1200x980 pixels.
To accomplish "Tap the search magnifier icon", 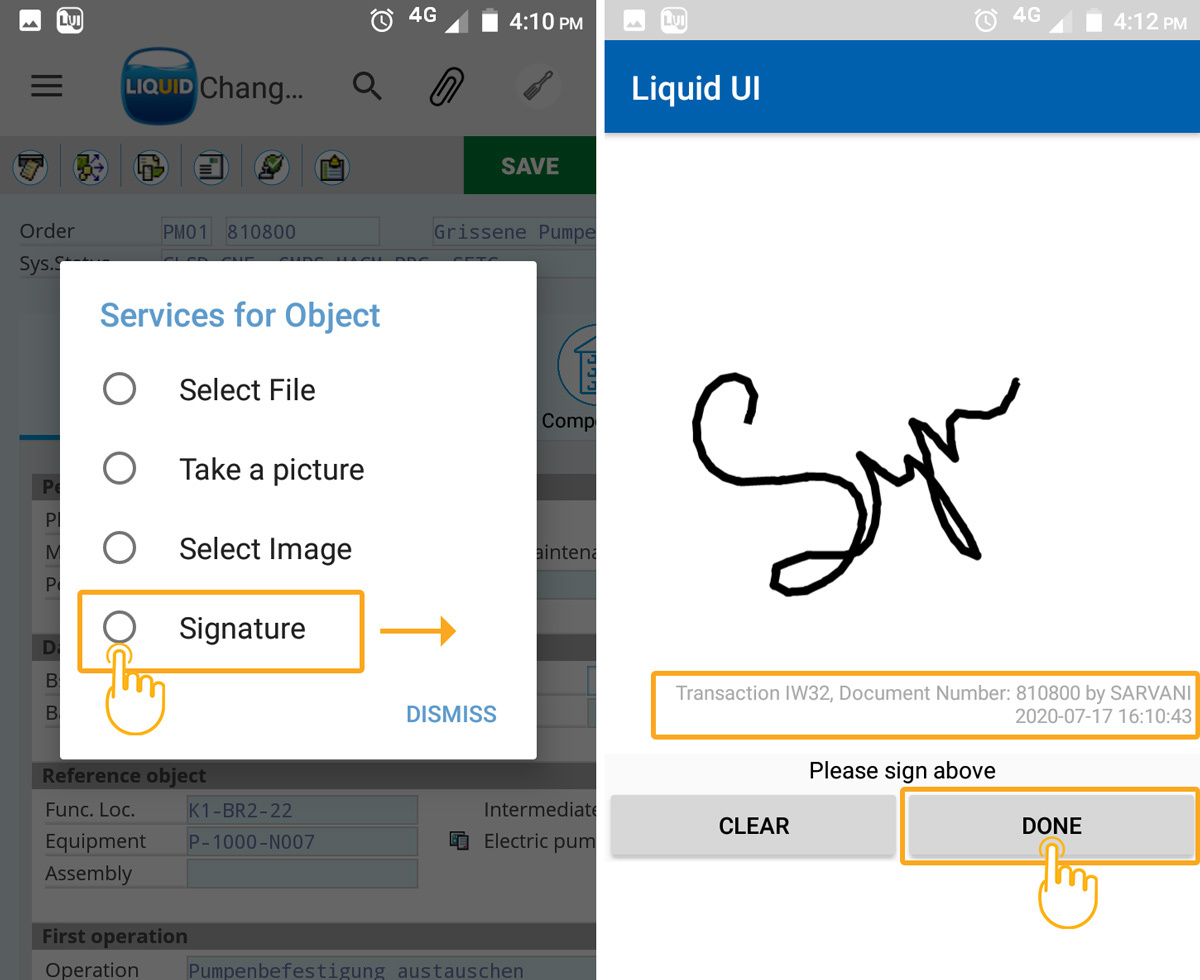I will [x=367, y=87].
